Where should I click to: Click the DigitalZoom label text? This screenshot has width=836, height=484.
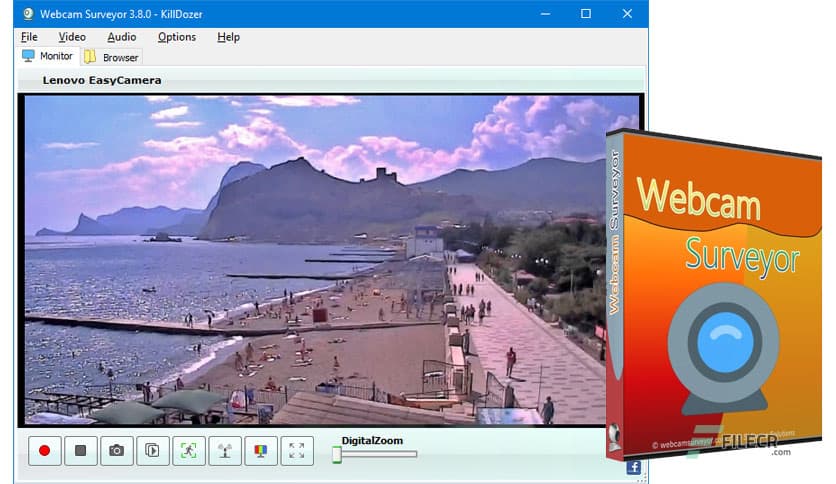[x=372, y=440]
